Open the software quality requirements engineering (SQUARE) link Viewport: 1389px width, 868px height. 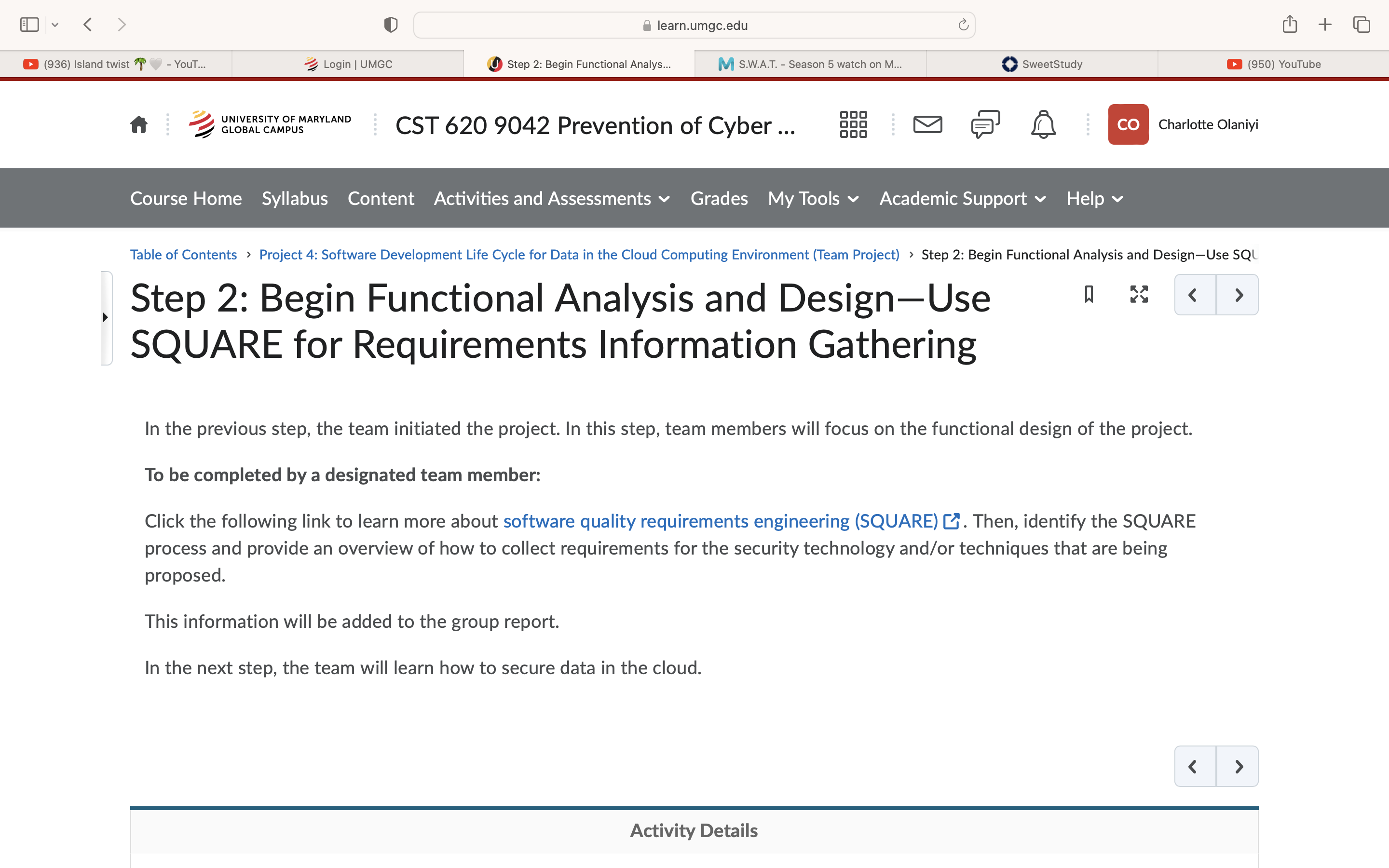[x=731, y=521]
